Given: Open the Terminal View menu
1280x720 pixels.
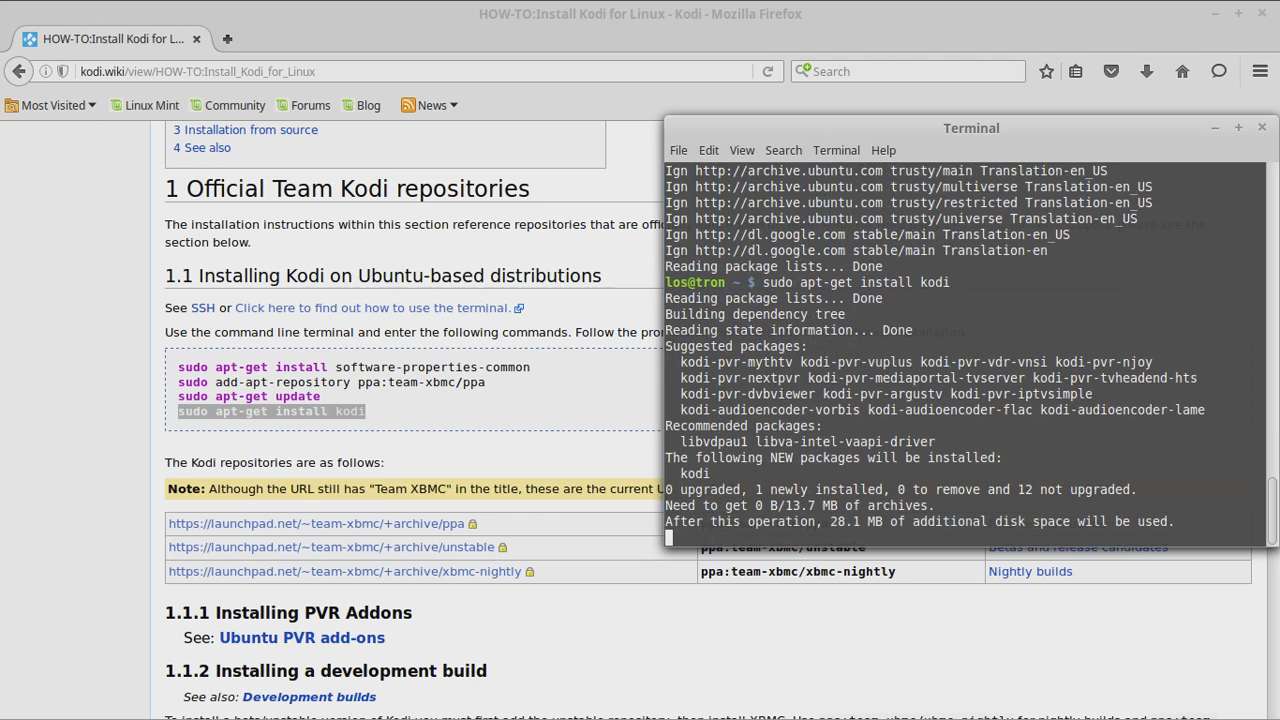Looking at the screenshot, I should (742, 150).
